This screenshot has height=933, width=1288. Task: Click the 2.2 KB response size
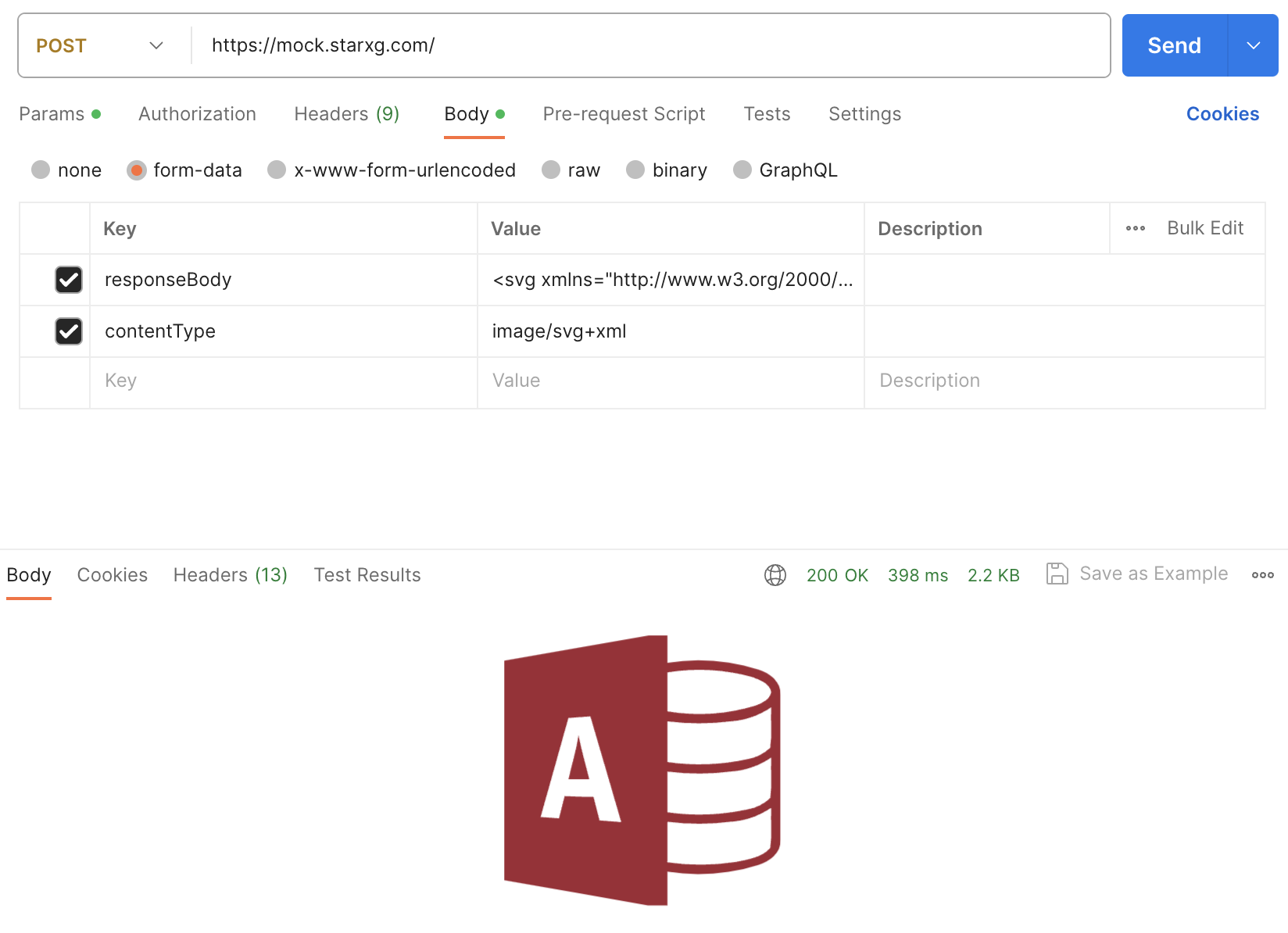coord(993,575)
